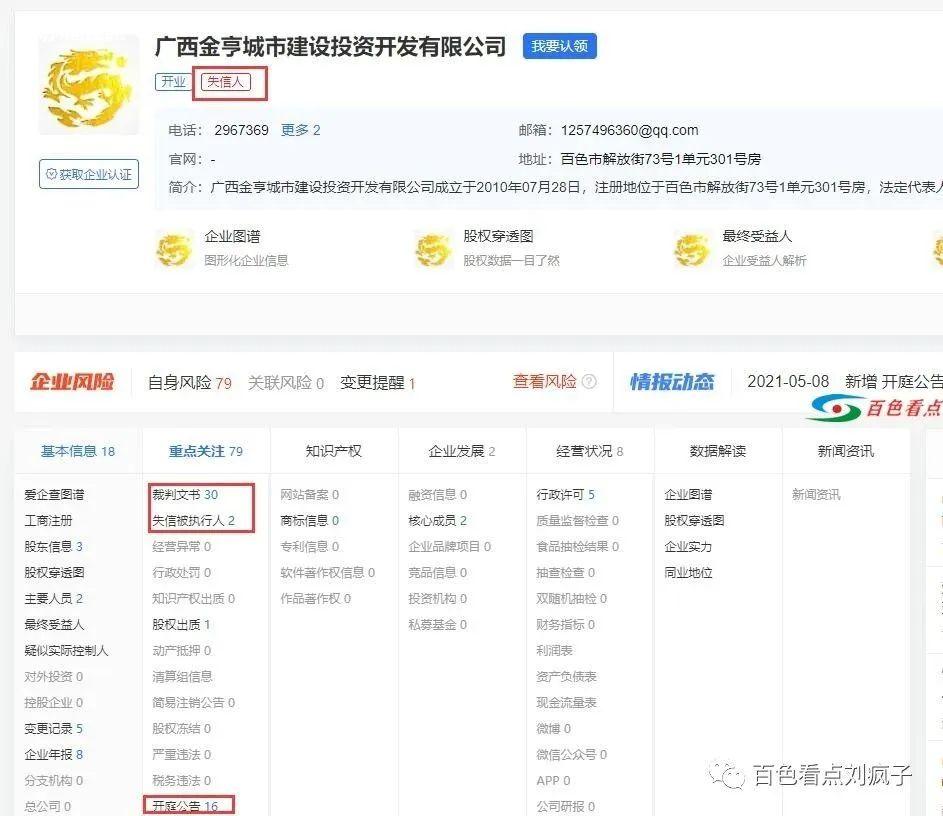Open 企业年报 8

pyautogui.click(x=54, y=755)
